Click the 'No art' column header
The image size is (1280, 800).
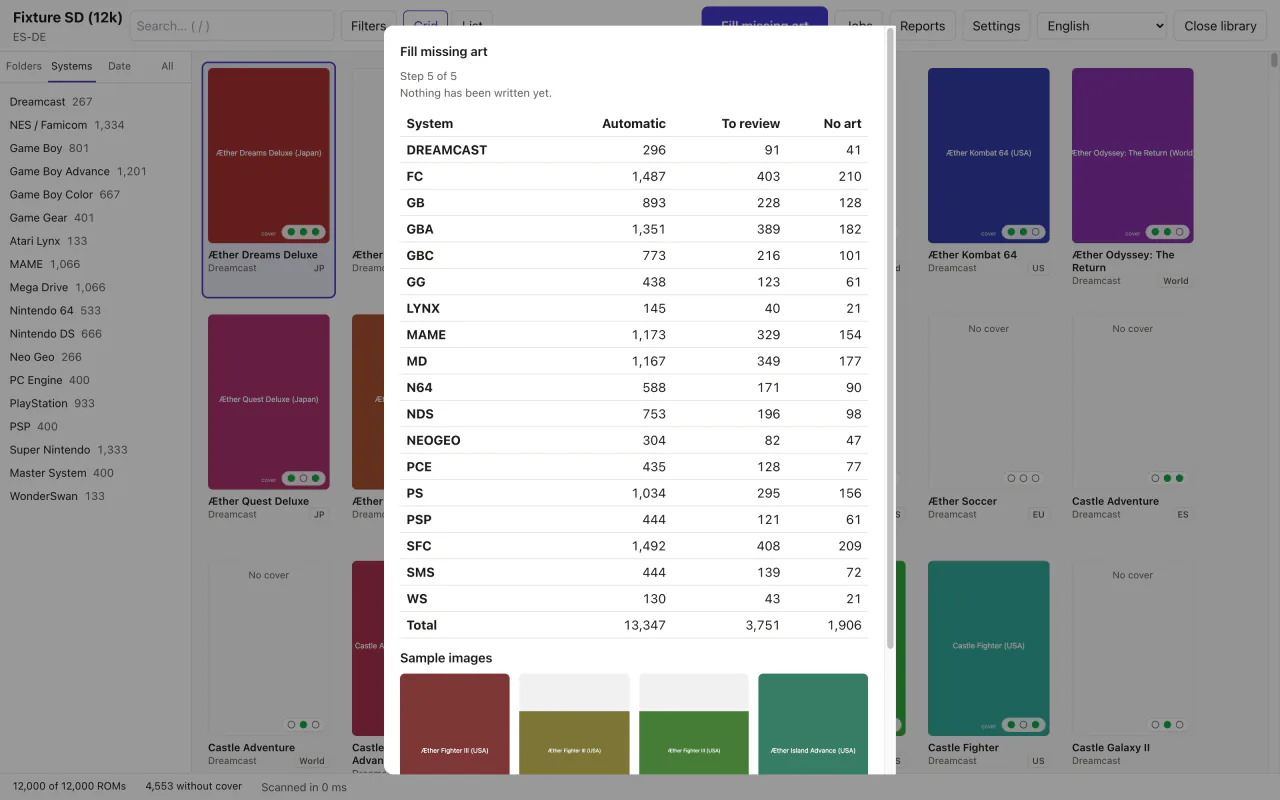click(842, 124)
